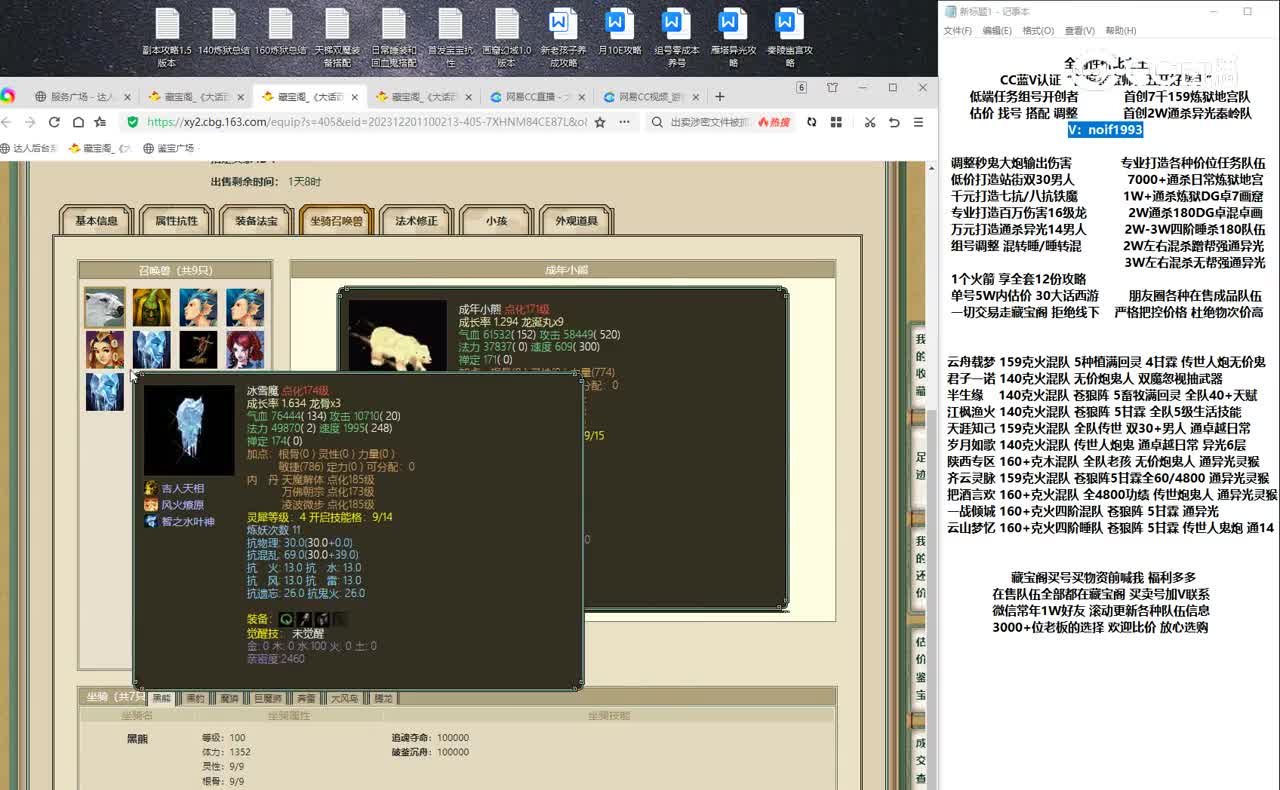Switch to 网易CC直播 browser tab
The height and width of the screenshot is (790, 1280).
(x=536, y=97)
